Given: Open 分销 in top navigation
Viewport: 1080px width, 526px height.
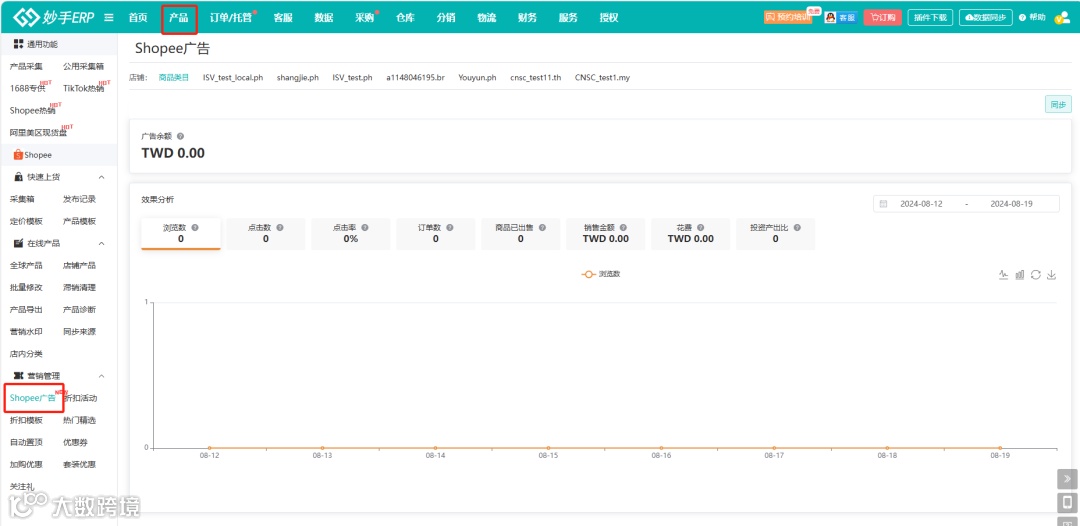Looking at the screenshot, I should click(x=446, y=18).
